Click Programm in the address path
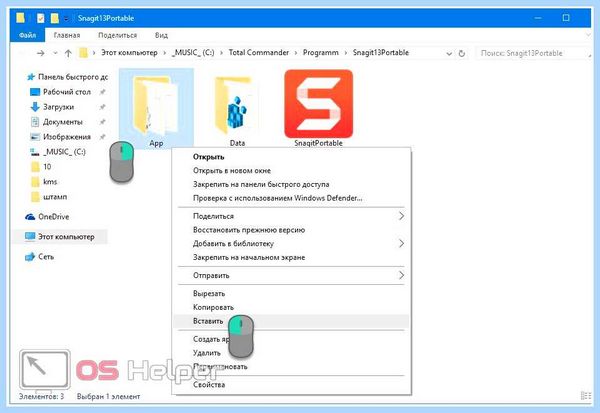Image resolution: width=600 pixels, height=413 pixels. pos(321,53)
